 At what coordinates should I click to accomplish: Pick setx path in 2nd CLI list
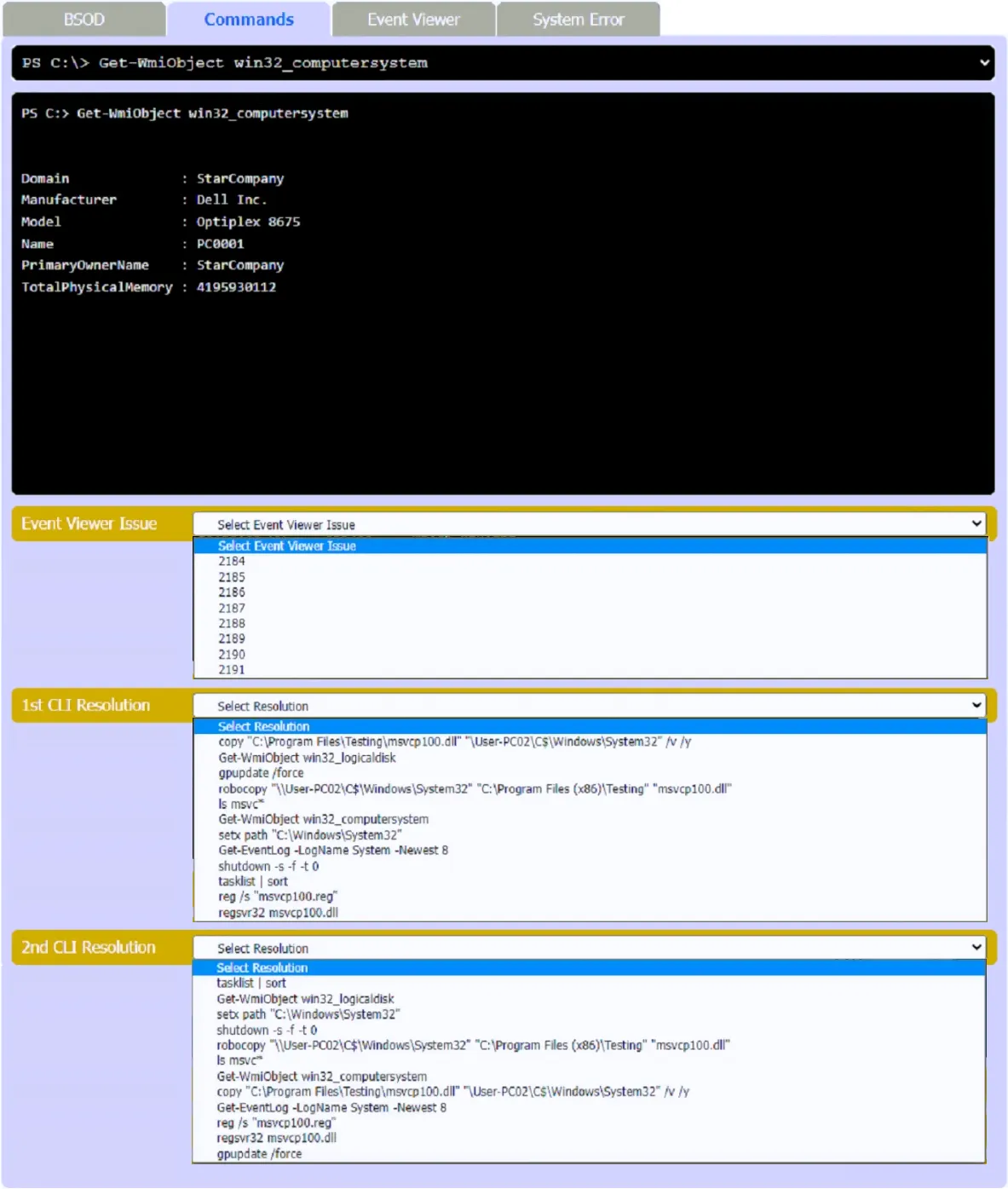pos(589,1015)
